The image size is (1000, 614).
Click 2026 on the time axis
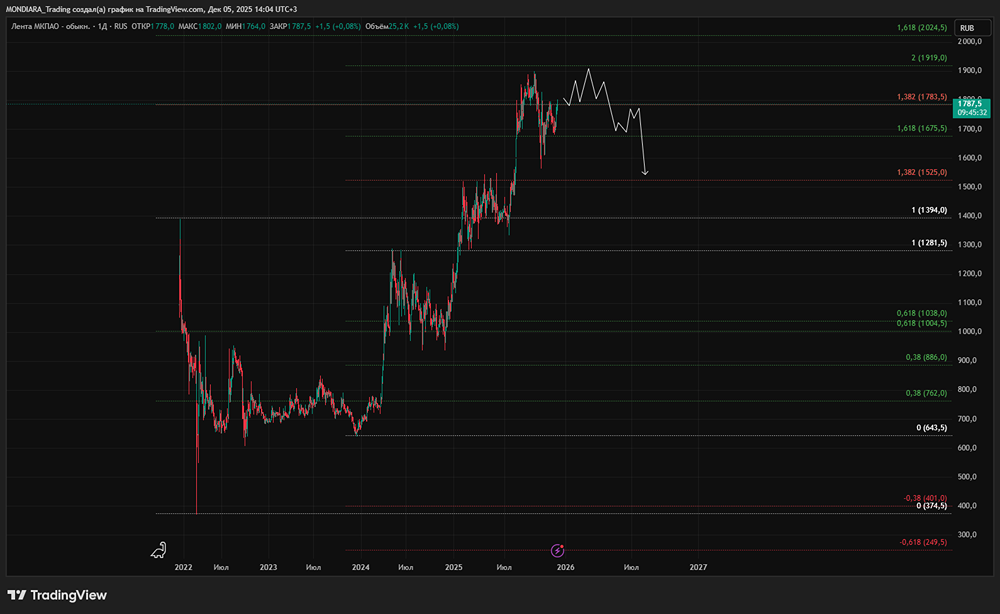pos(566,567)
